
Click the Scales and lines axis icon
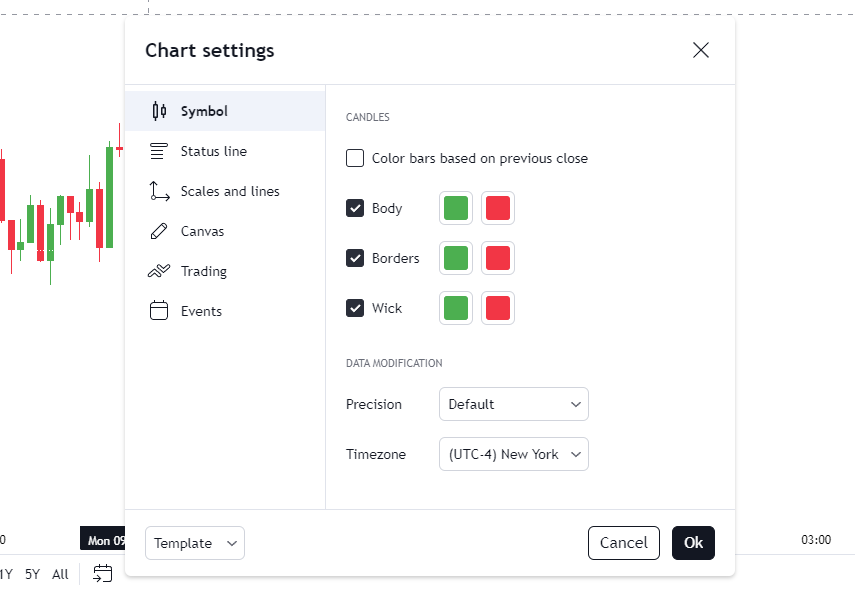pos(159,191)
